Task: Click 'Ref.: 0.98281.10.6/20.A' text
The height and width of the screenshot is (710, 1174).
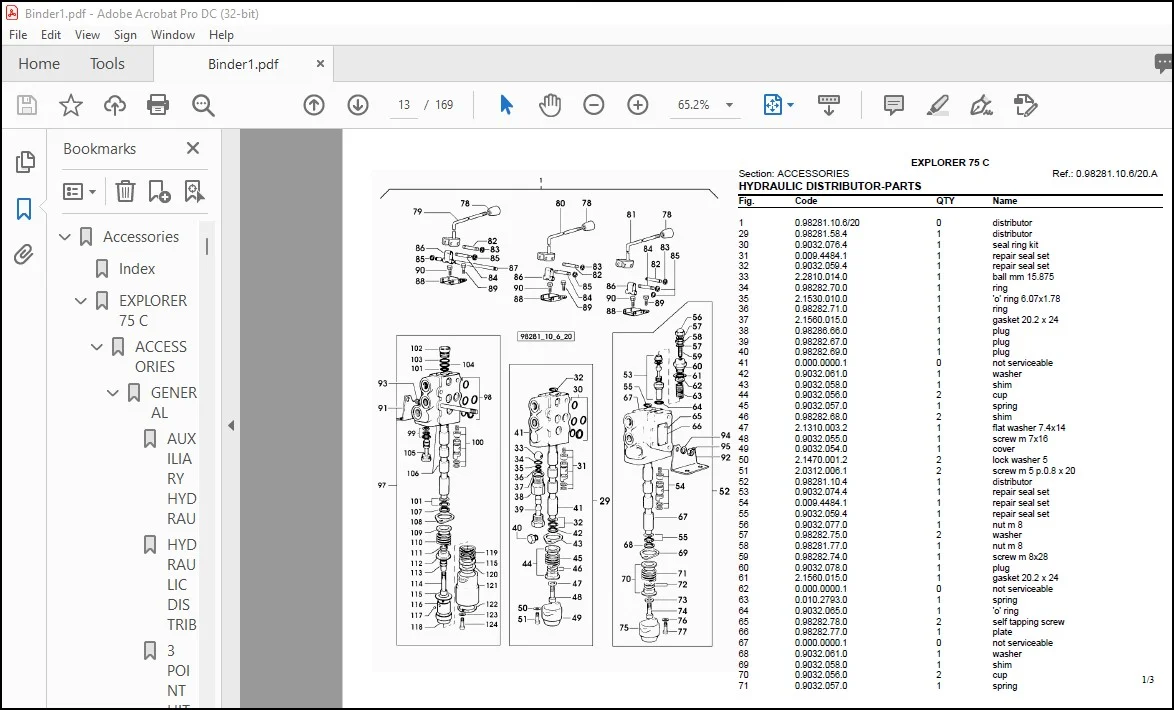Action: click(1104, 174)
